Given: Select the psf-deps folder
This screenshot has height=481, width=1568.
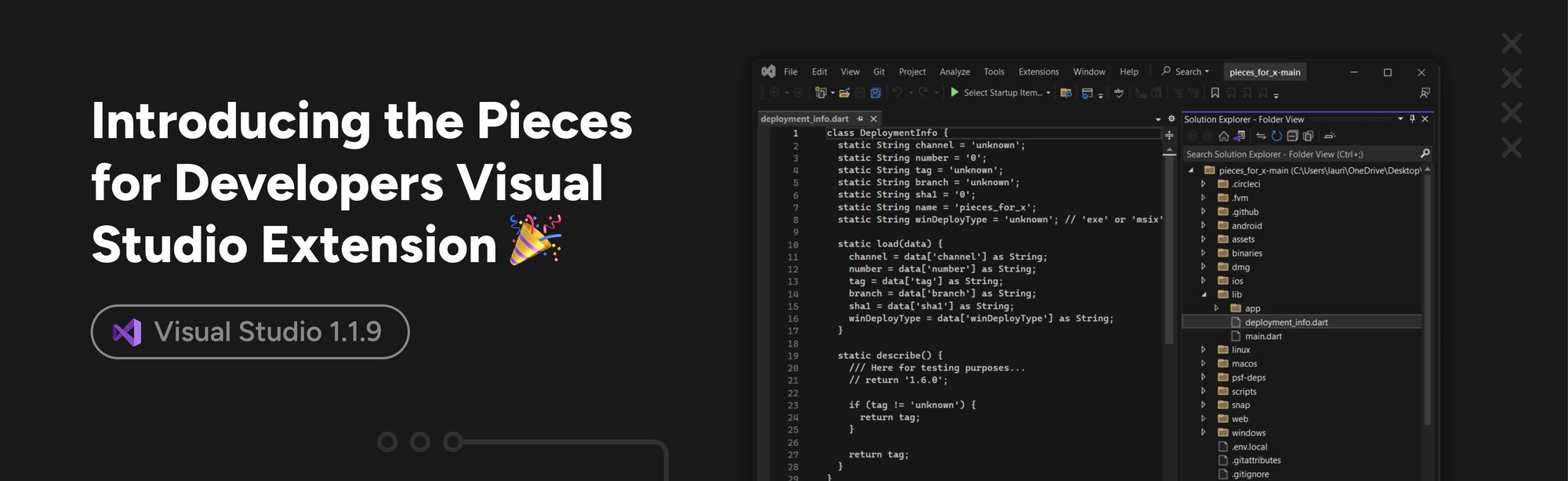Looking at the screenshot, I should [x=1248, y=377].
